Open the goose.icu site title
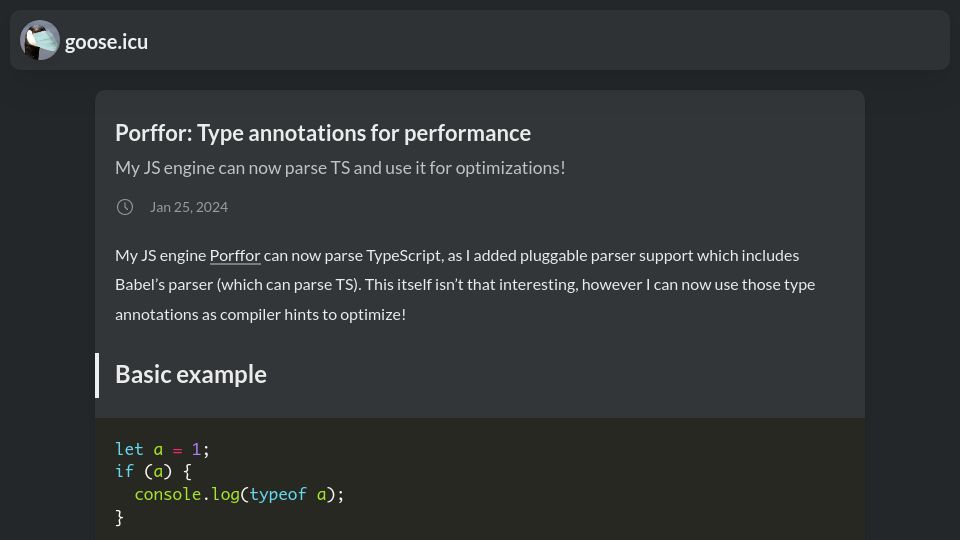The height and width of the screenshot is (540, 960). click(107, 42)
